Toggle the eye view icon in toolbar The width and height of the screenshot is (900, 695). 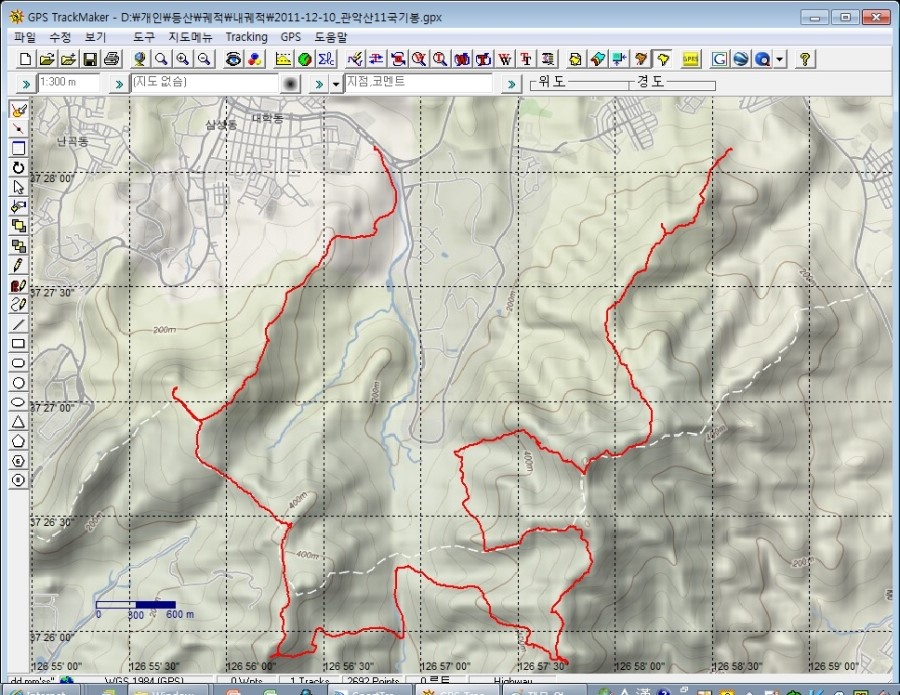click(233, 59)
